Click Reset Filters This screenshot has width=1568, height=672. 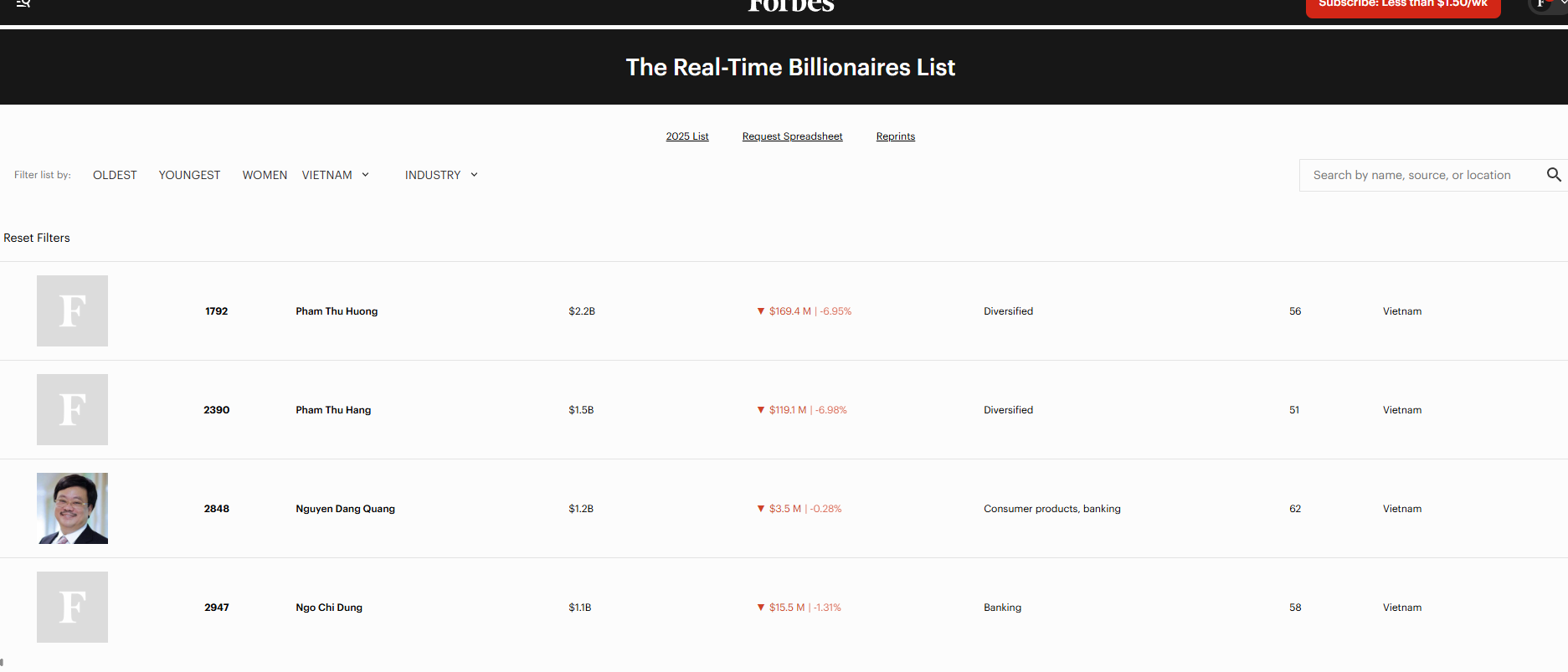pos(37,238)
